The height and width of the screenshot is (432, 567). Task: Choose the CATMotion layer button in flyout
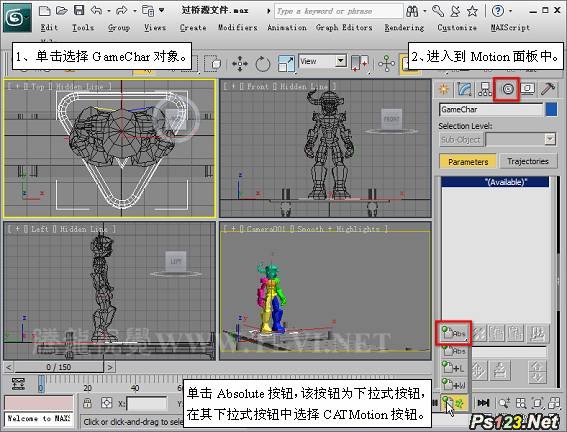454,402
